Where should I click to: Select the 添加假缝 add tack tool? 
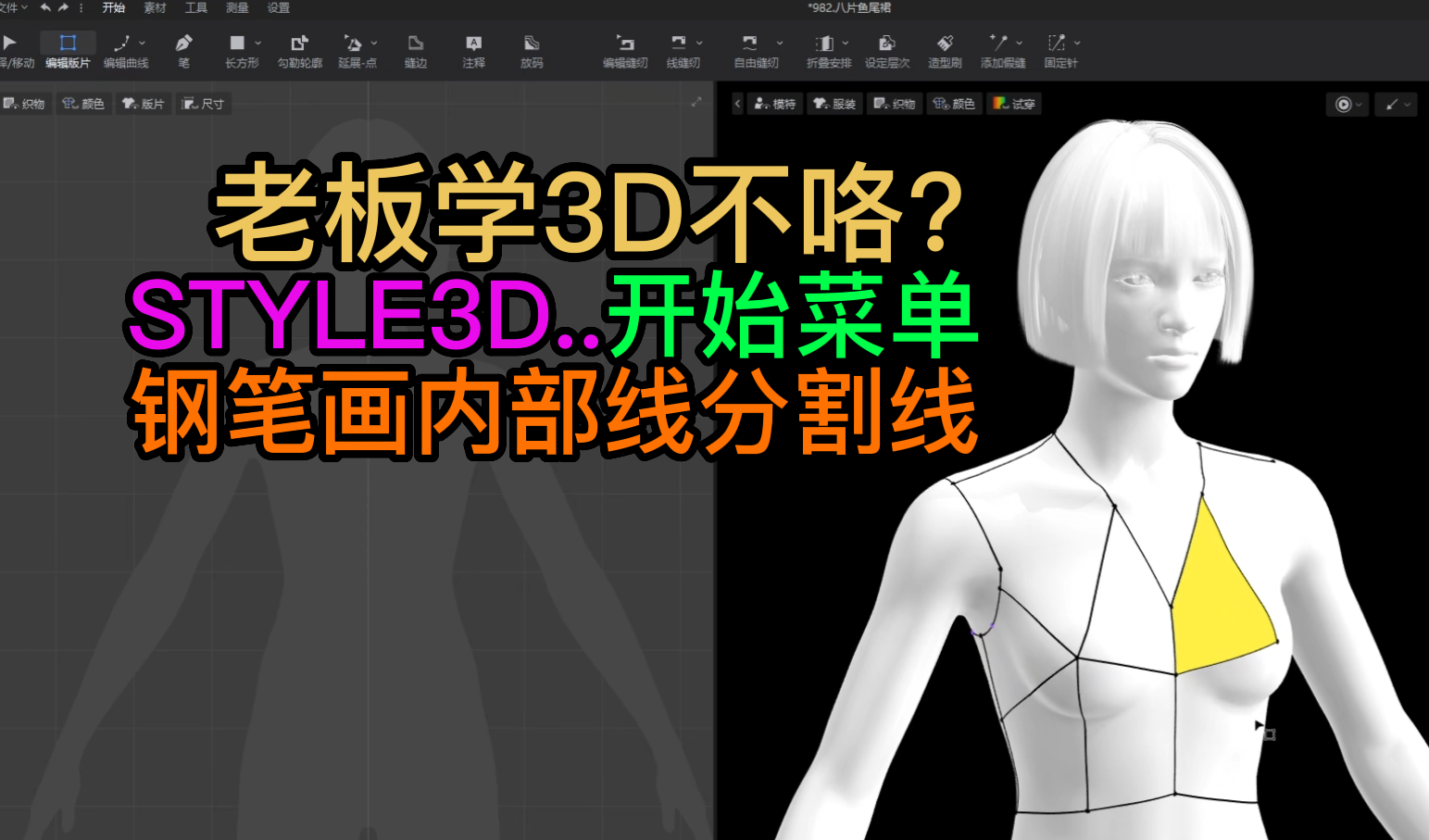(1003, 51)
